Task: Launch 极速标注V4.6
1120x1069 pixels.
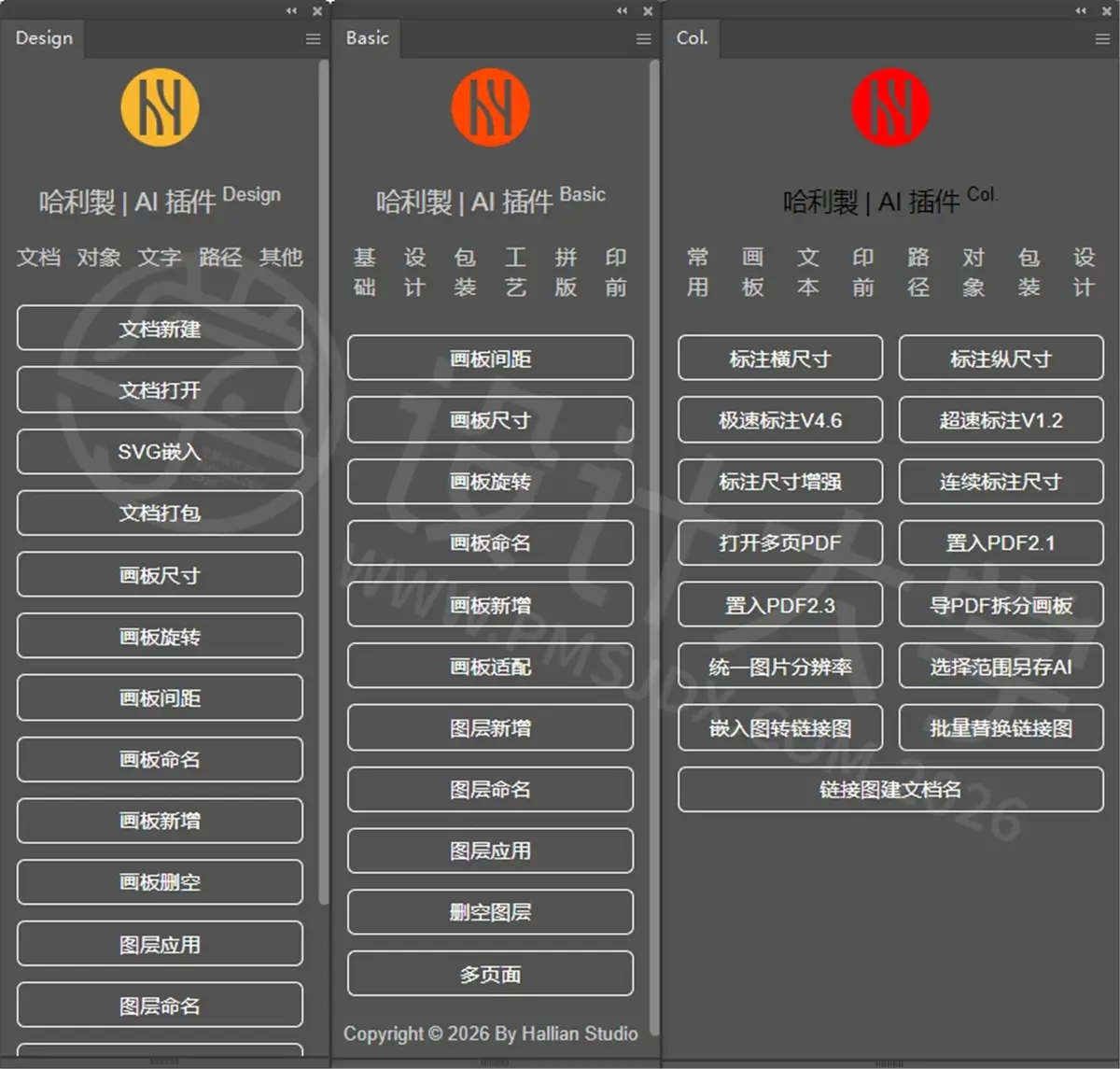Action: (x=780, y=420)
